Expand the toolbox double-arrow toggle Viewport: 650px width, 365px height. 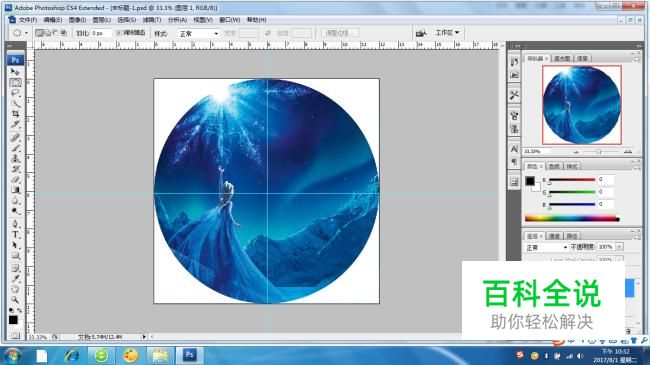point(10,46)
